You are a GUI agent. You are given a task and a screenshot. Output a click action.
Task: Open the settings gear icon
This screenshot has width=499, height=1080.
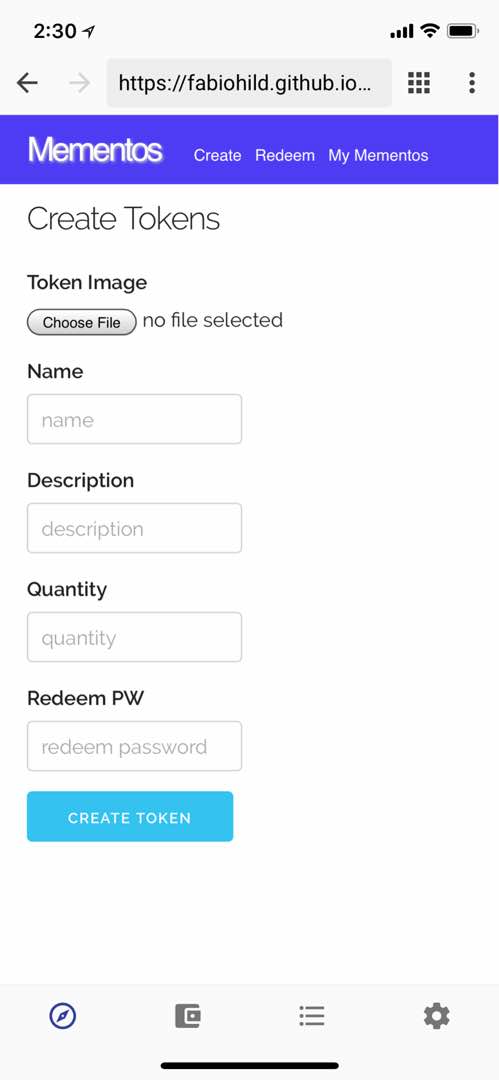click(436, 1015)
